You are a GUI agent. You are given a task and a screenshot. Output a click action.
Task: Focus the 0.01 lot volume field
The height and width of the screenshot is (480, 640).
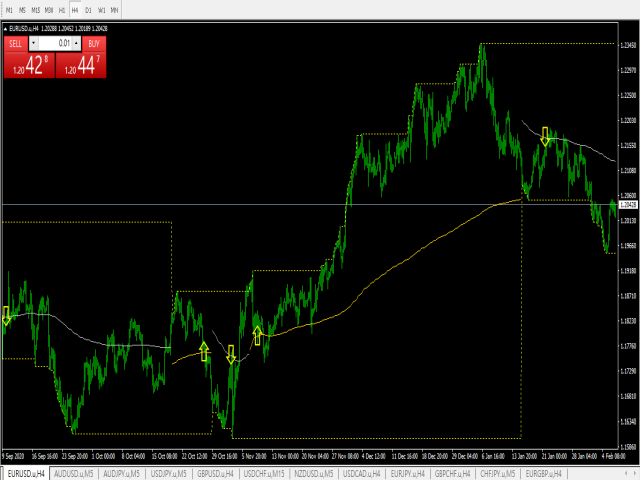point(55,43)
